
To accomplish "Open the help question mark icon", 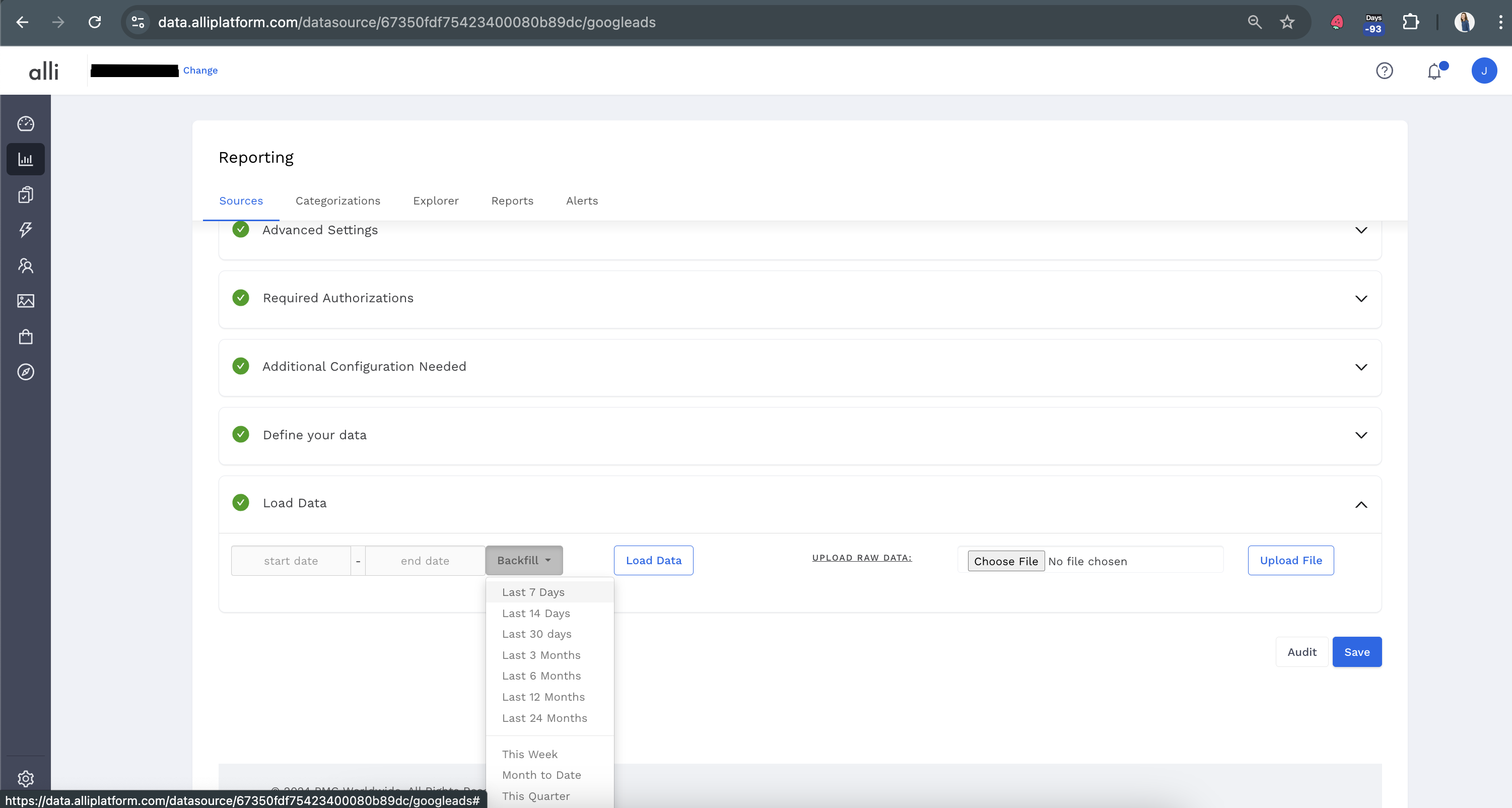I will (x=1384, y=71).
